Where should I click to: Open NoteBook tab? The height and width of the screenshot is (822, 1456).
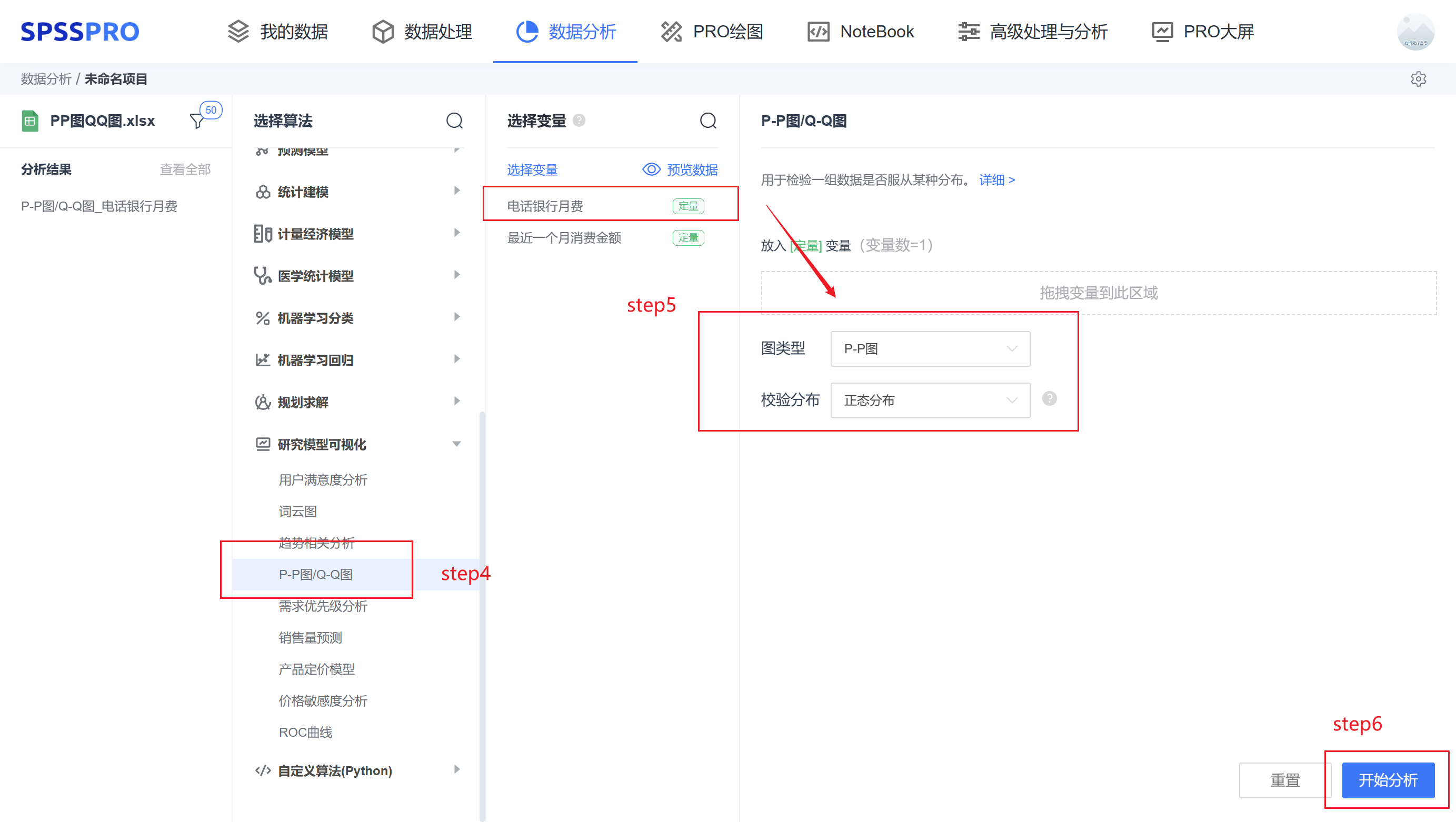861,32
